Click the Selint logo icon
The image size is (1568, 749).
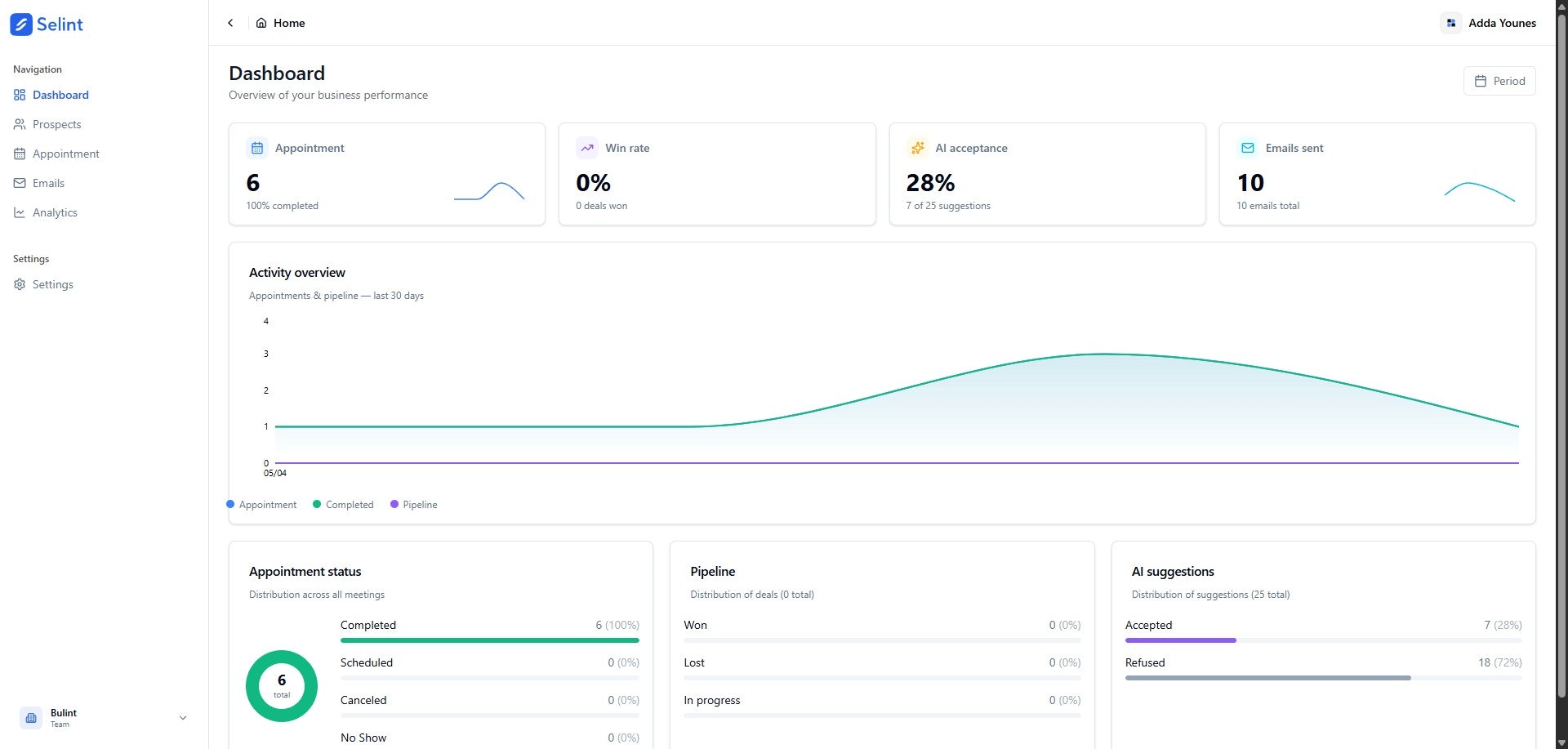[x=21, y=25]
